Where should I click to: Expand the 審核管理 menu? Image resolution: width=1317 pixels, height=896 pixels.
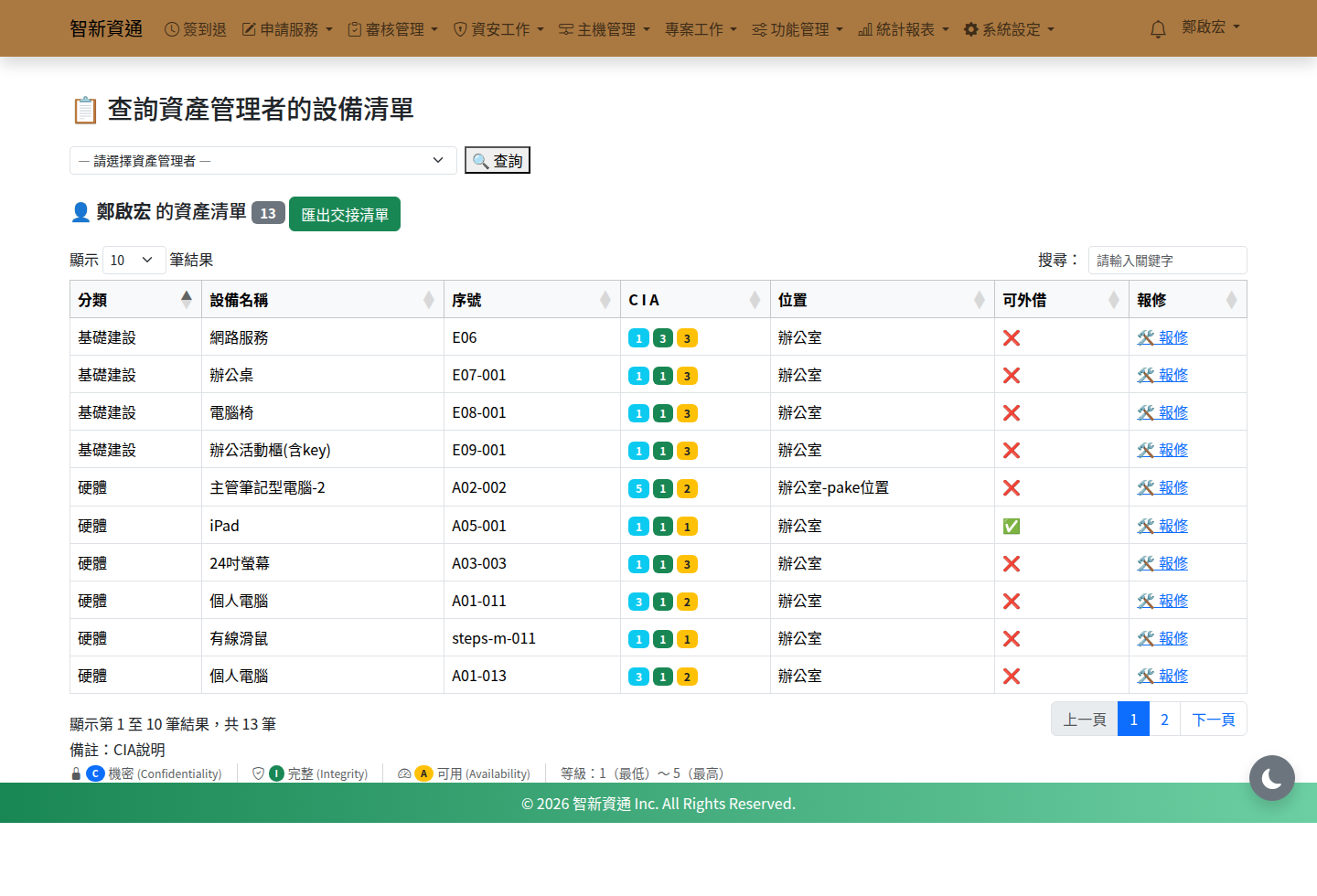pyautogui.click(x=393, y=29)
